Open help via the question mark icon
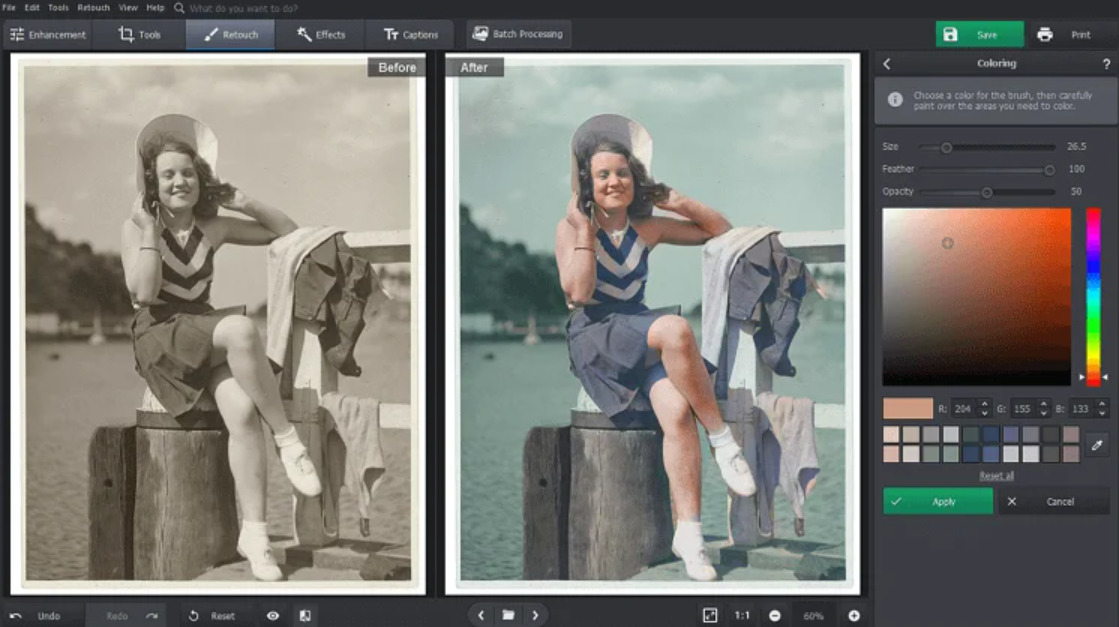The image size is (1119, 627). (1106, 64)
